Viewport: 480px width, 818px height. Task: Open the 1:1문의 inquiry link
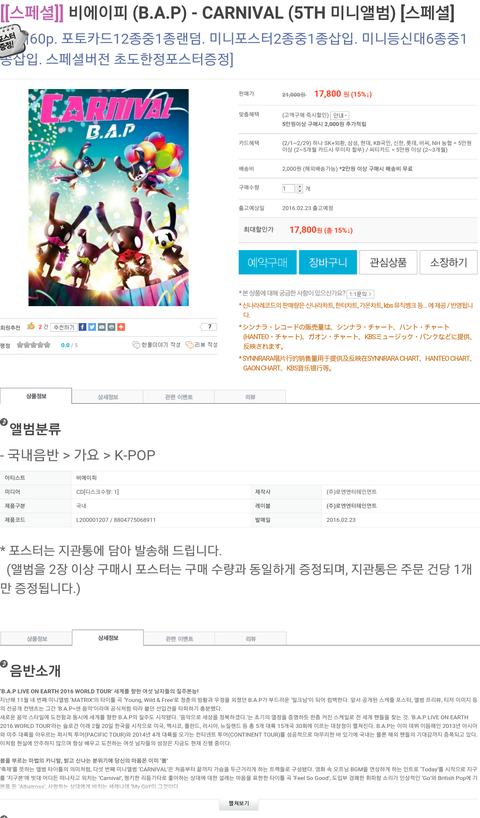point(360,294)
